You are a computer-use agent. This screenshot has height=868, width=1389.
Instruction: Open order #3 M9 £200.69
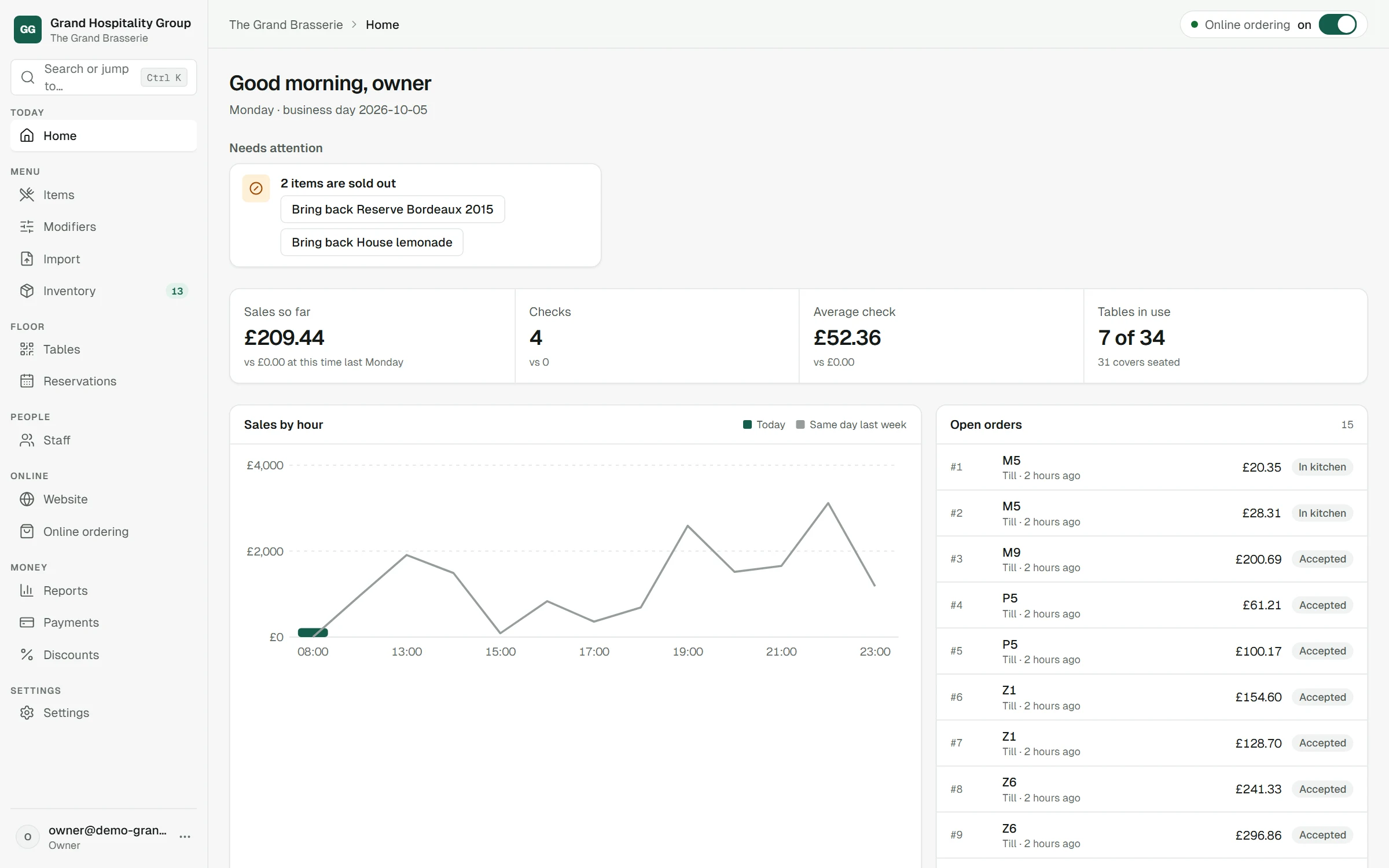coord(1152,559)
